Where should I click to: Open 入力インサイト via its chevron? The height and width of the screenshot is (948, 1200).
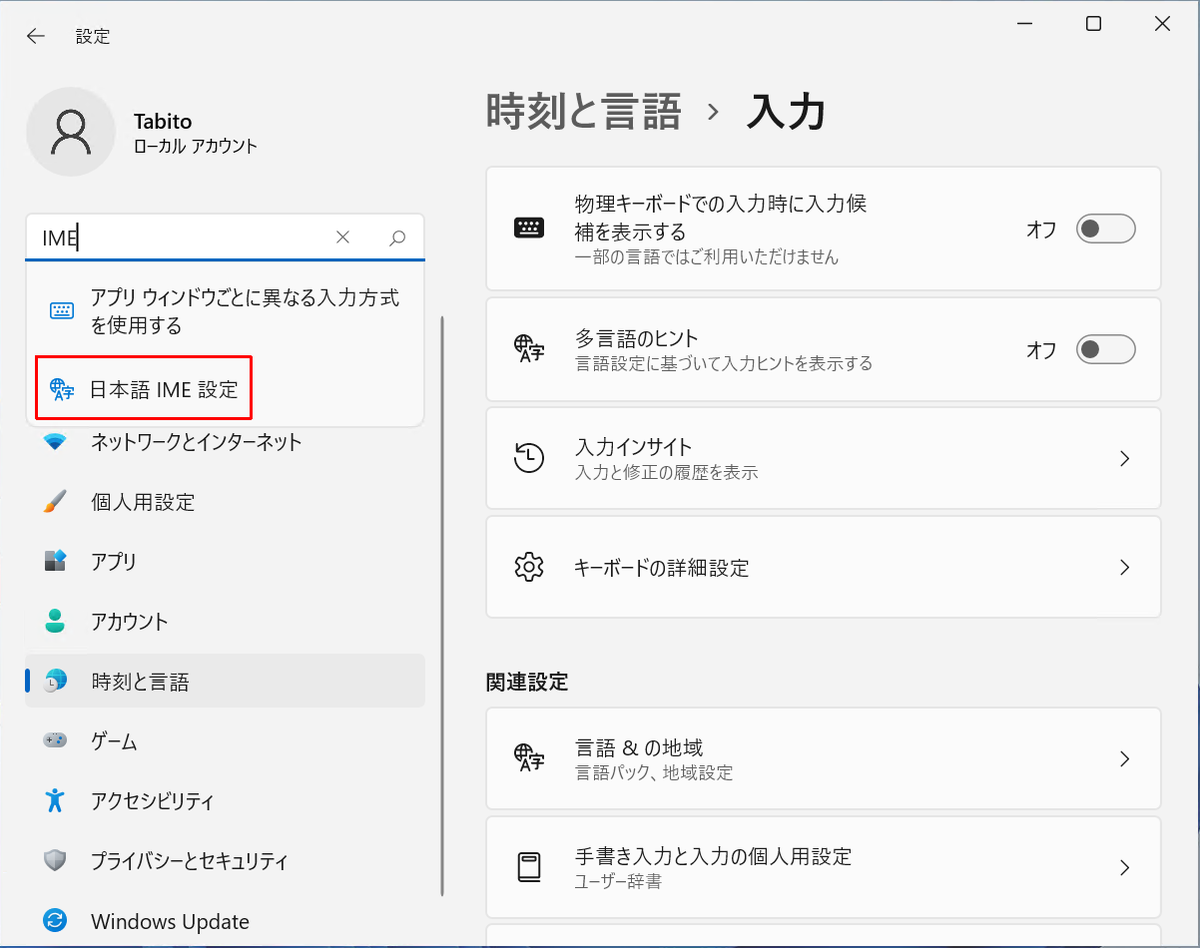click(1123, 458)
